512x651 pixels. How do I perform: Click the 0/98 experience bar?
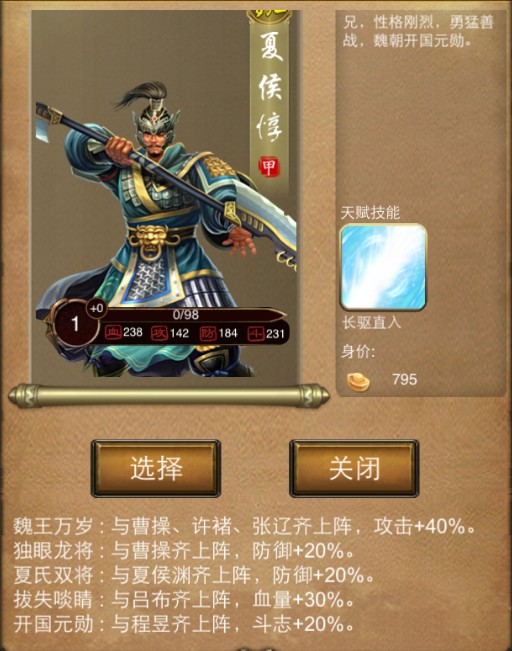(186, 314)
